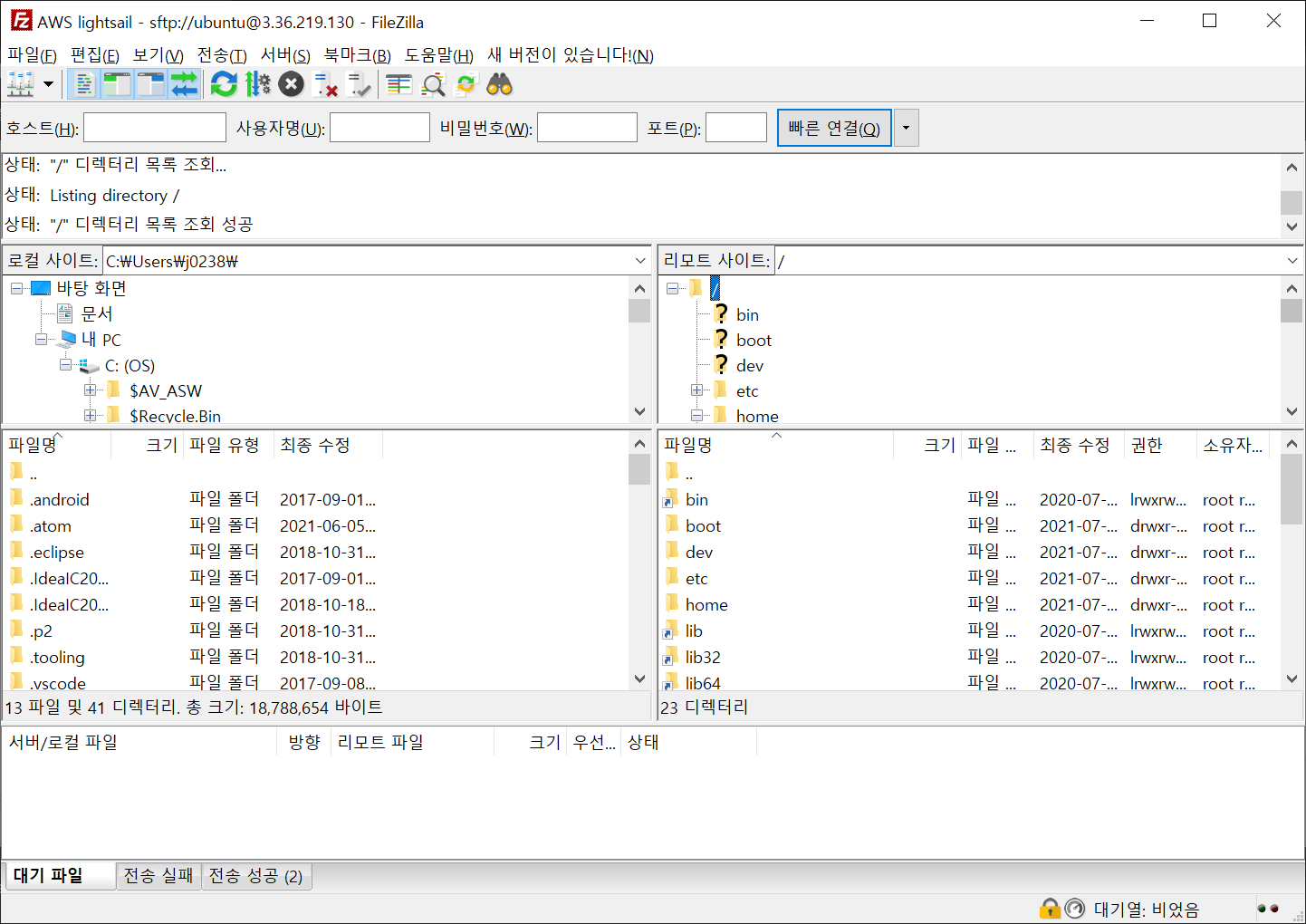Viewport: 1306px width, 924px height.
Task: Select the .atom folder in local list
Action: tap(50, 525)
